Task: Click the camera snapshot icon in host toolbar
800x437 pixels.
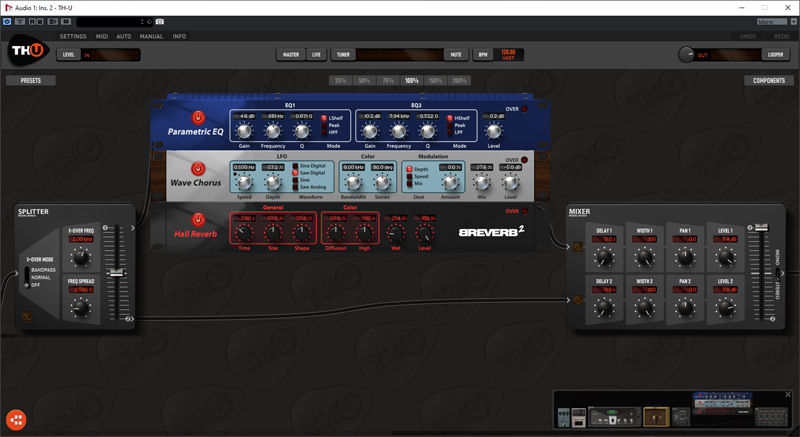Action: [x=159, y=21]
